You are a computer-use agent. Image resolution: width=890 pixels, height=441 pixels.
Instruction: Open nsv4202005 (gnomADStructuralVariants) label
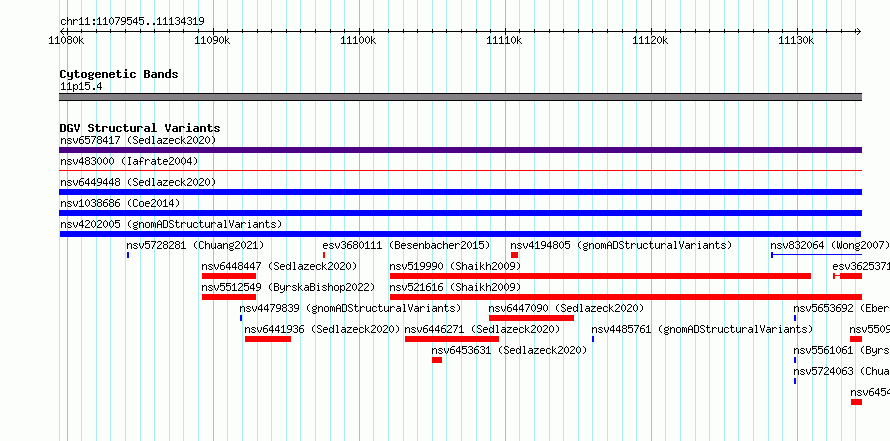click(x=171, y=224)
